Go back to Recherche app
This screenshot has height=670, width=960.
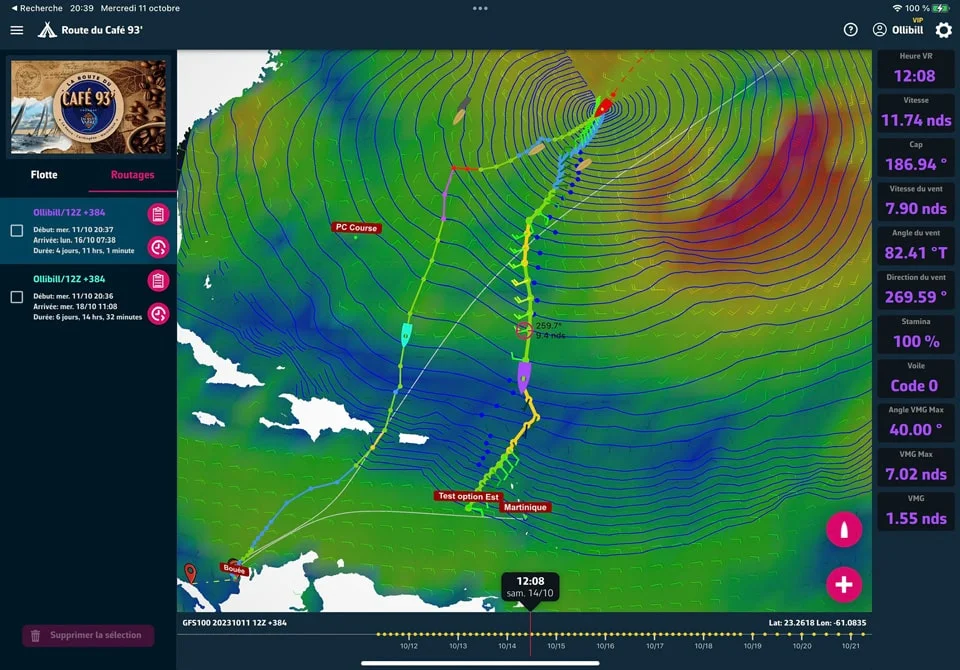(37, 8)
